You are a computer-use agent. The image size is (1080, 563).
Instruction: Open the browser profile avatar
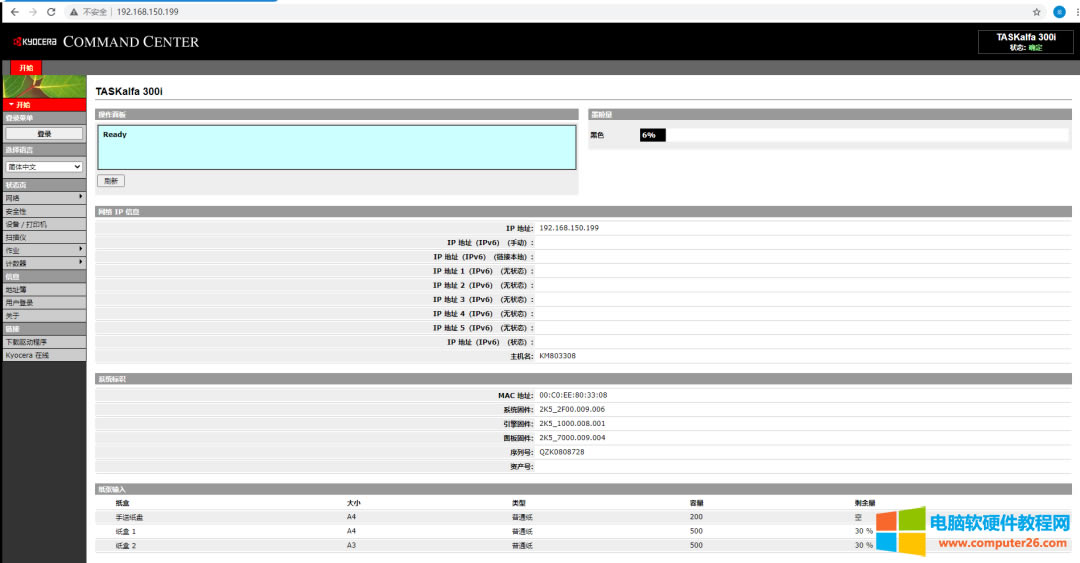pos(1059,11)
